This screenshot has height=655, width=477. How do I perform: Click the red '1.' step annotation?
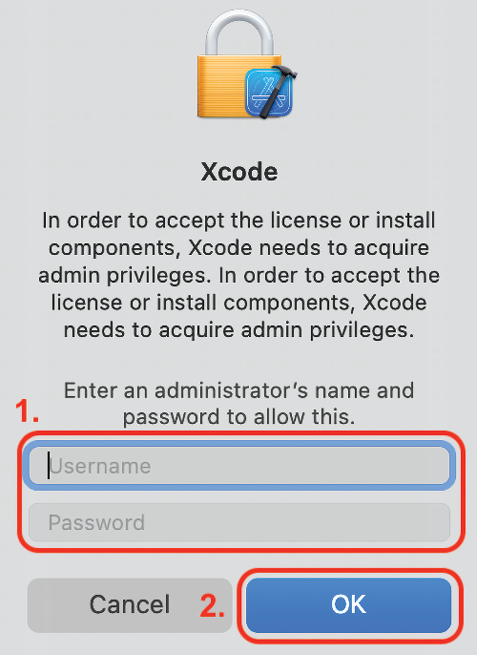tap(27, 411)
